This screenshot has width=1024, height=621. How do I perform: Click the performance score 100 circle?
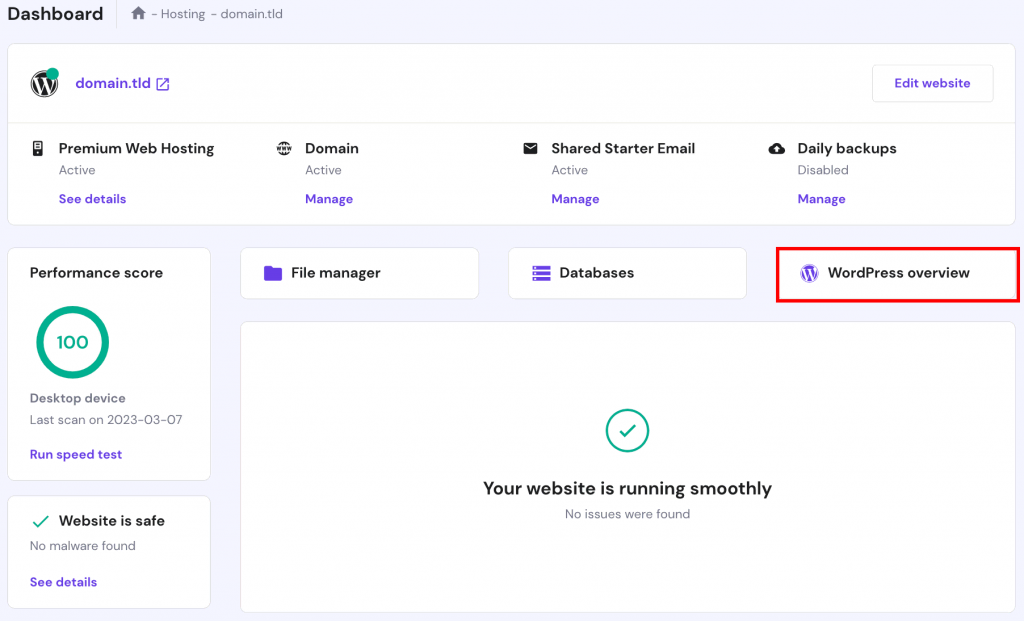(72, 342)
